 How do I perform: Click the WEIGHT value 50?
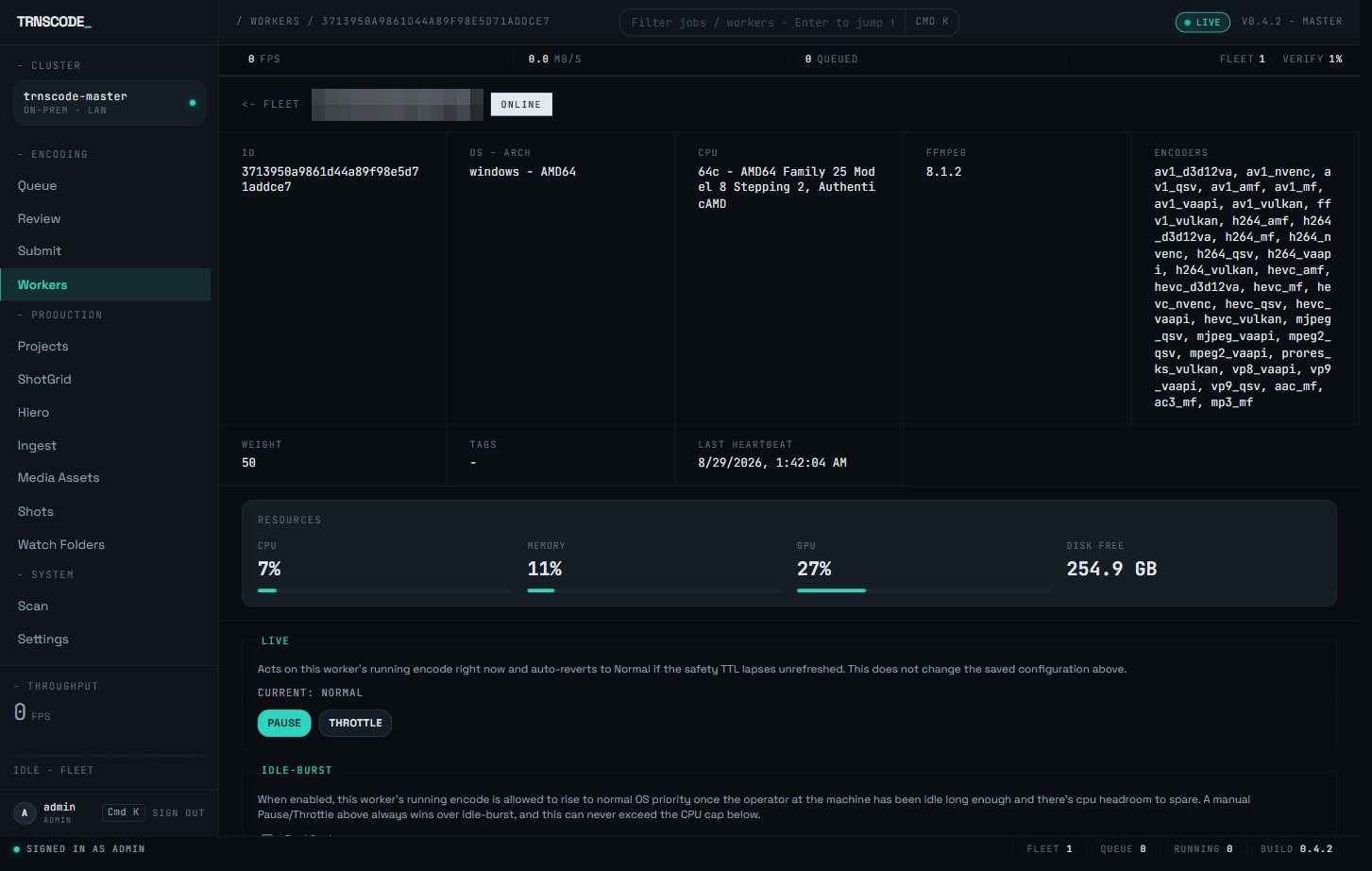coord(249,463)
